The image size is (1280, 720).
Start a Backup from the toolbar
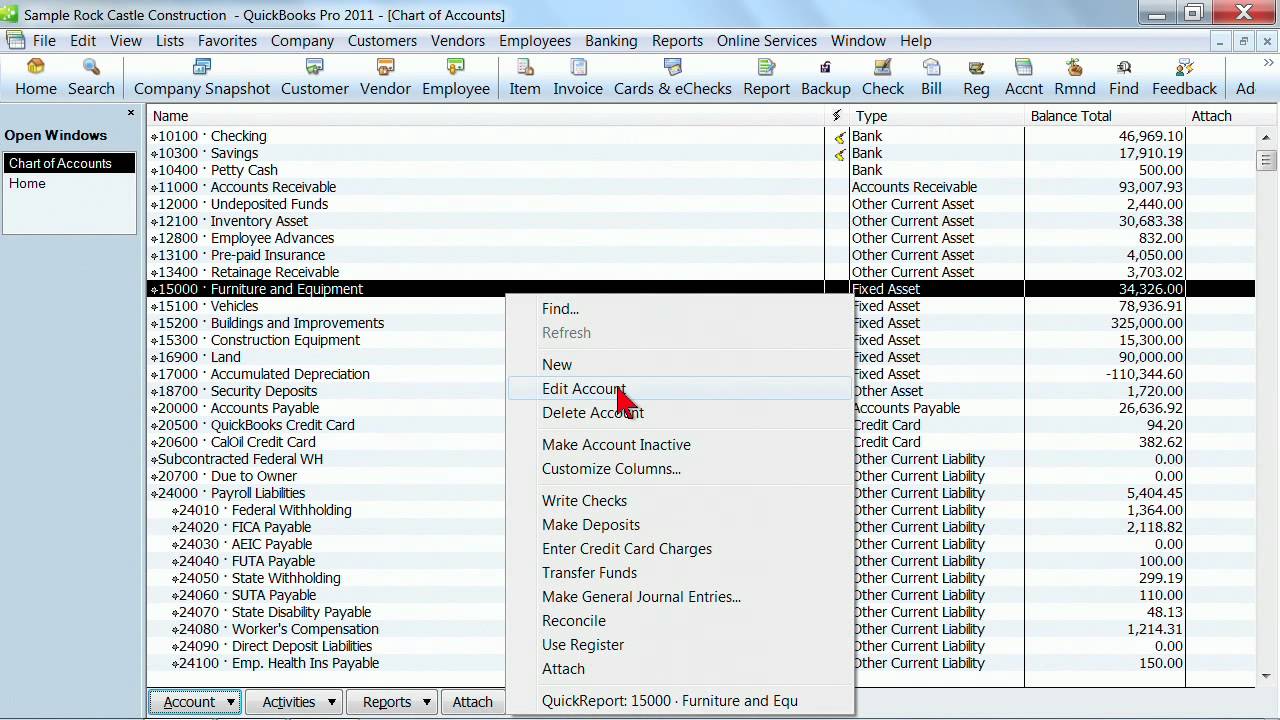click(x=825, y=78)
